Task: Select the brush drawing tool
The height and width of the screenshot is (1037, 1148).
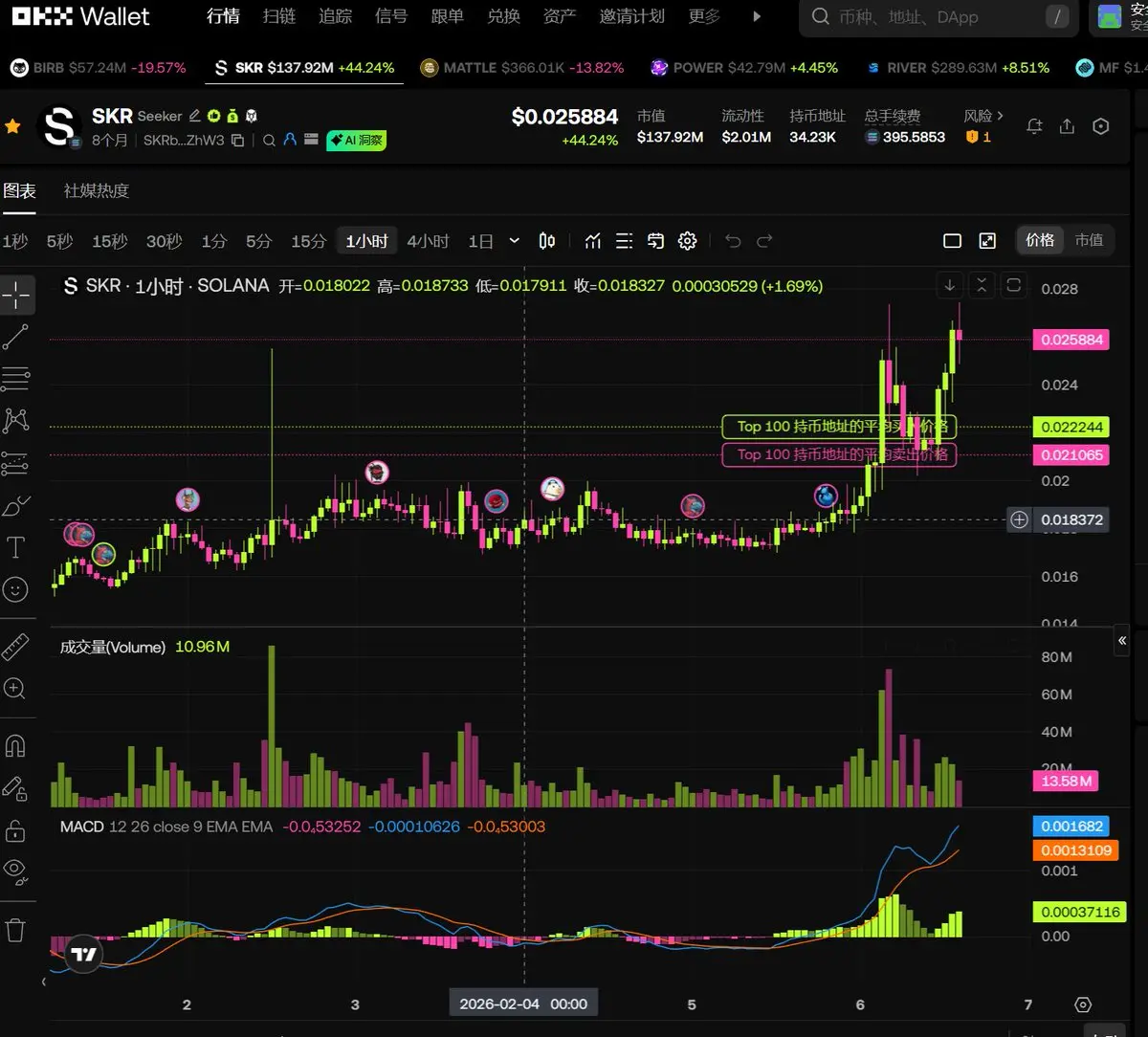Action: [x=15, y=506]
